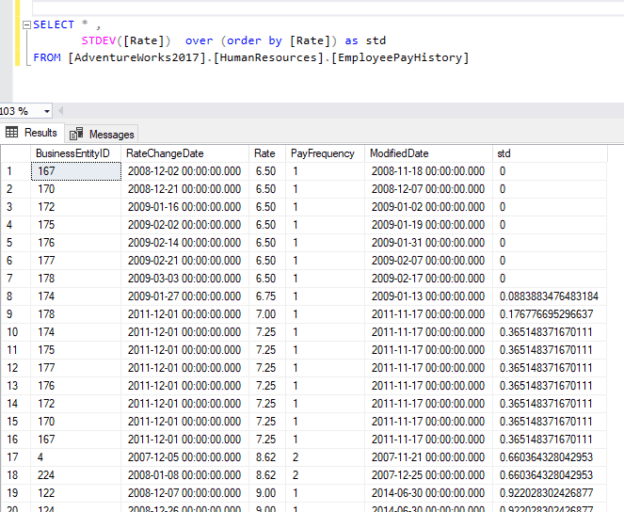Click cell 167 in row 1

pos(76,171)
